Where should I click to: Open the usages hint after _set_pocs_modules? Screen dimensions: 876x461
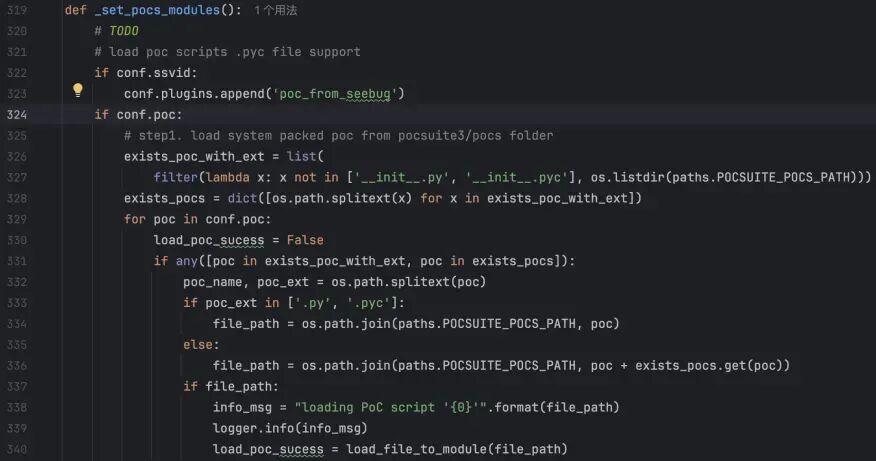coord(275,10)
